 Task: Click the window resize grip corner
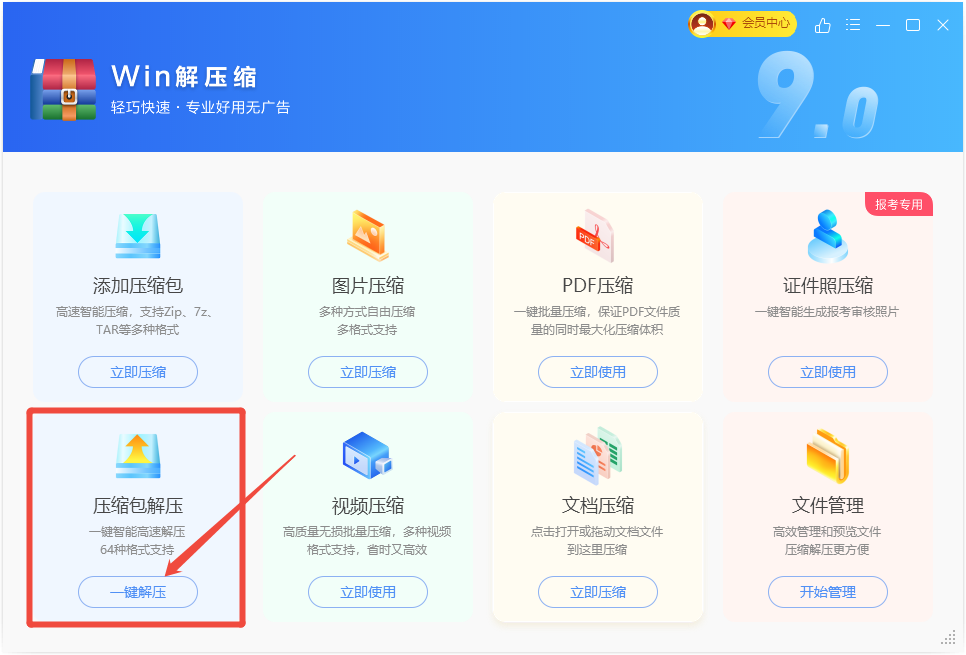pos(948,637)
